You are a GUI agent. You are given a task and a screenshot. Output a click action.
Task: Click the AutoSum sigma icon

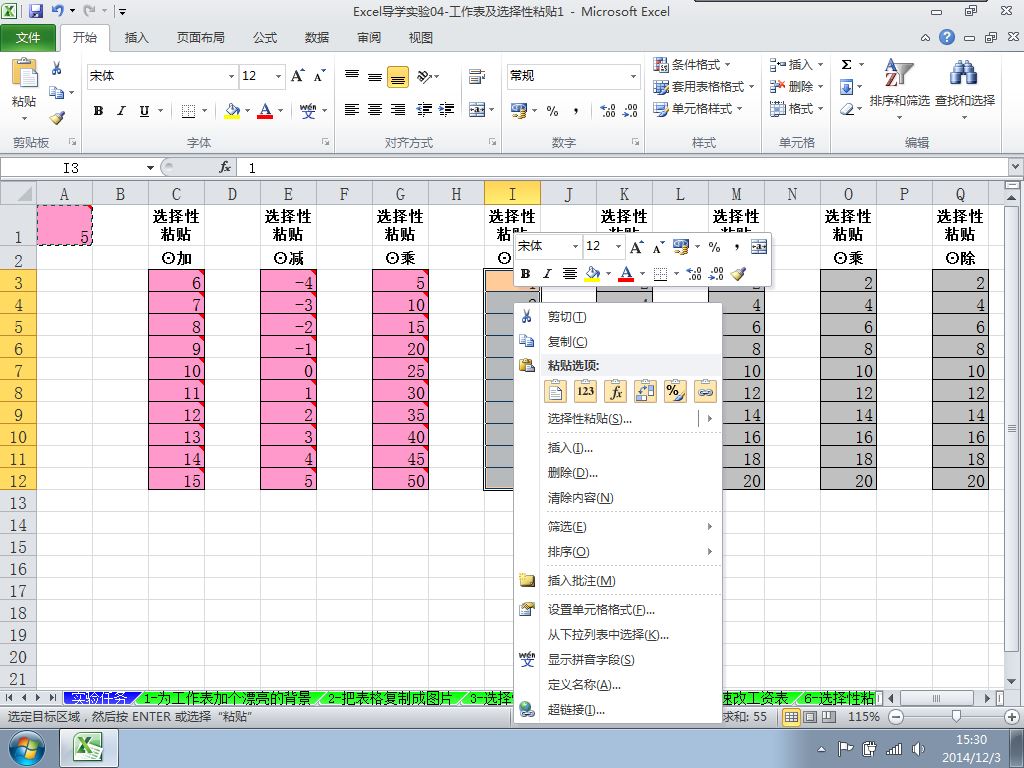point(846,64)
